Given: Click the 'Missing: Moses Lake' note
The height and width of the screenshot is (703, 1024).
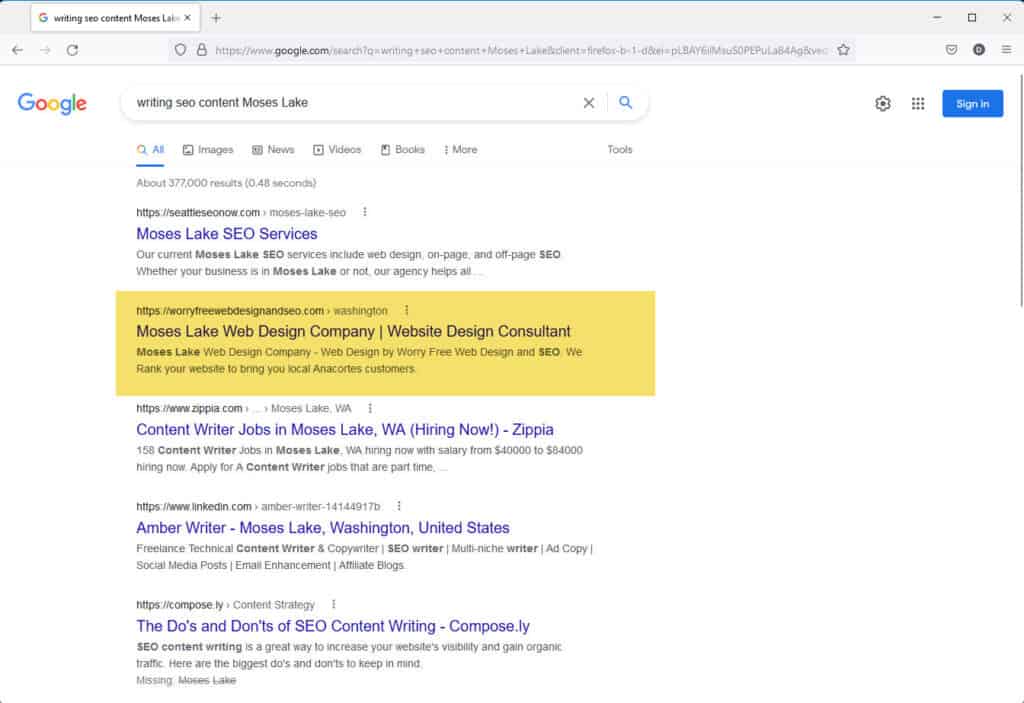Looking at the screenshot, I should [186, 680].
